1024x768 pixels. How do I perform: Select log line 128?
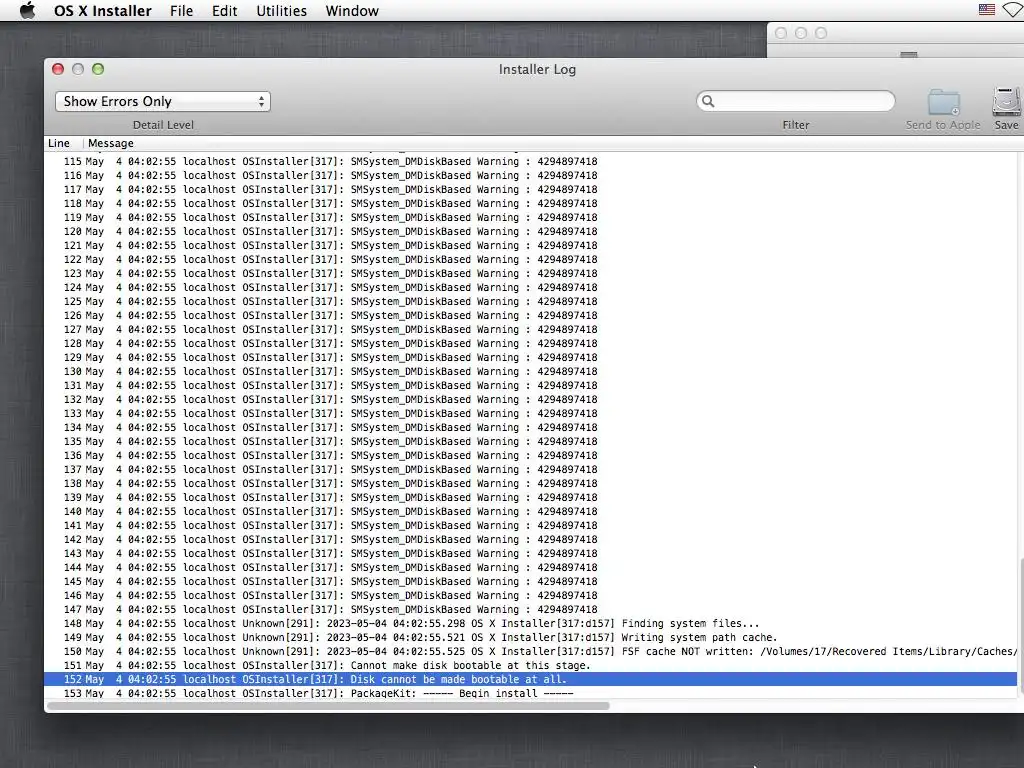click(530, 344)
